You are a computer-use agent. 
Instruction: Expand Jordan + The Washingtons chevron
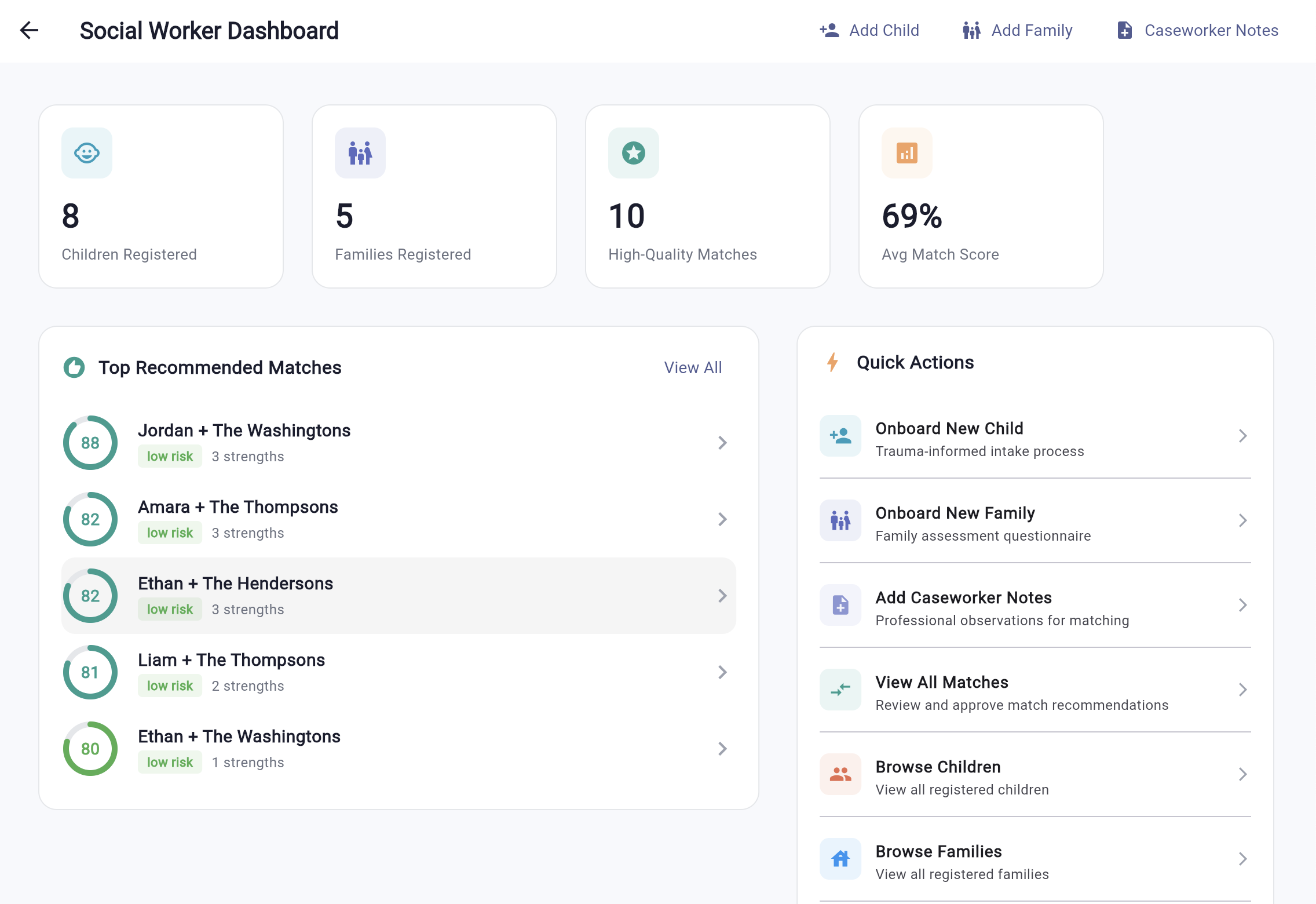(722, 443)
